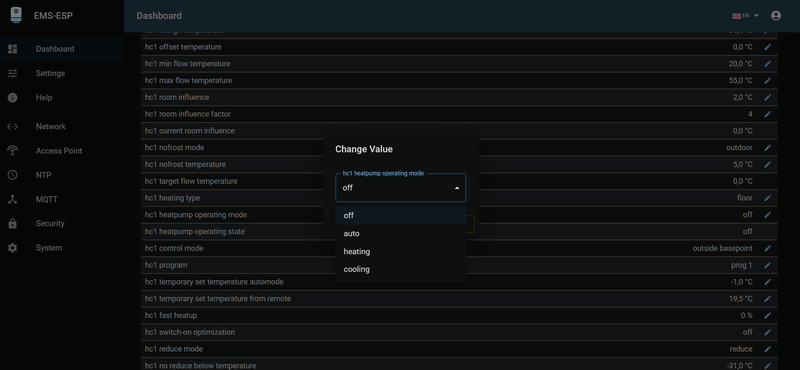Edit hc1 no reduce below temperature pencil
This screenshot has width=800, height=370.
[767, 365]
